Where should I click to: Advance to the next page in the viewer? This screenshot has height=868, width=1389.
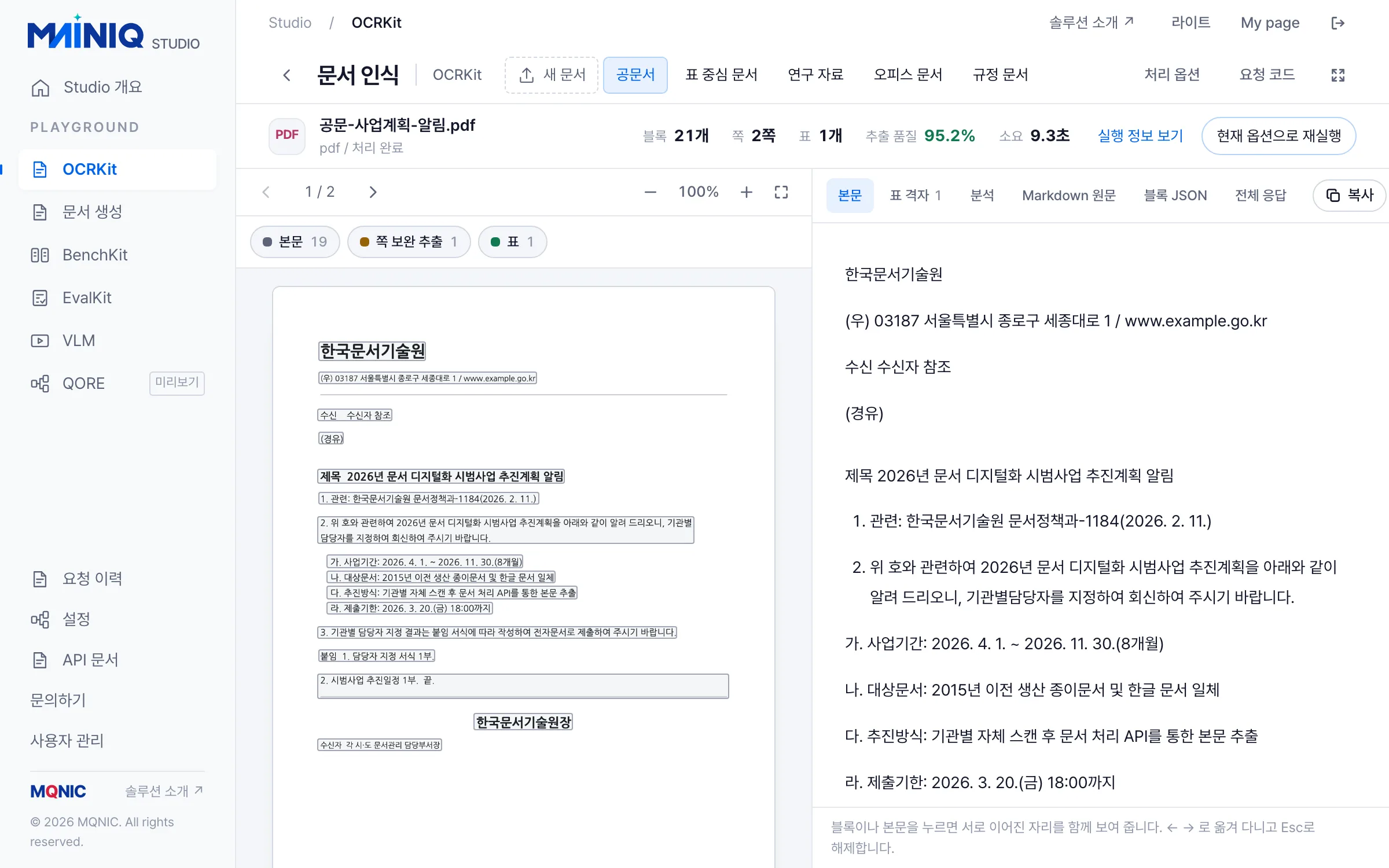click(x=373, y=192)
